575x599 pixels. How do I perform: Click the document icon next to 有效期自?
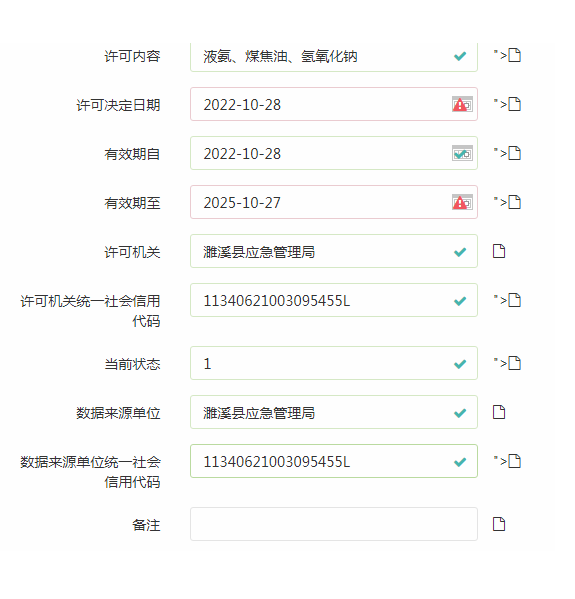click(515, 153)
